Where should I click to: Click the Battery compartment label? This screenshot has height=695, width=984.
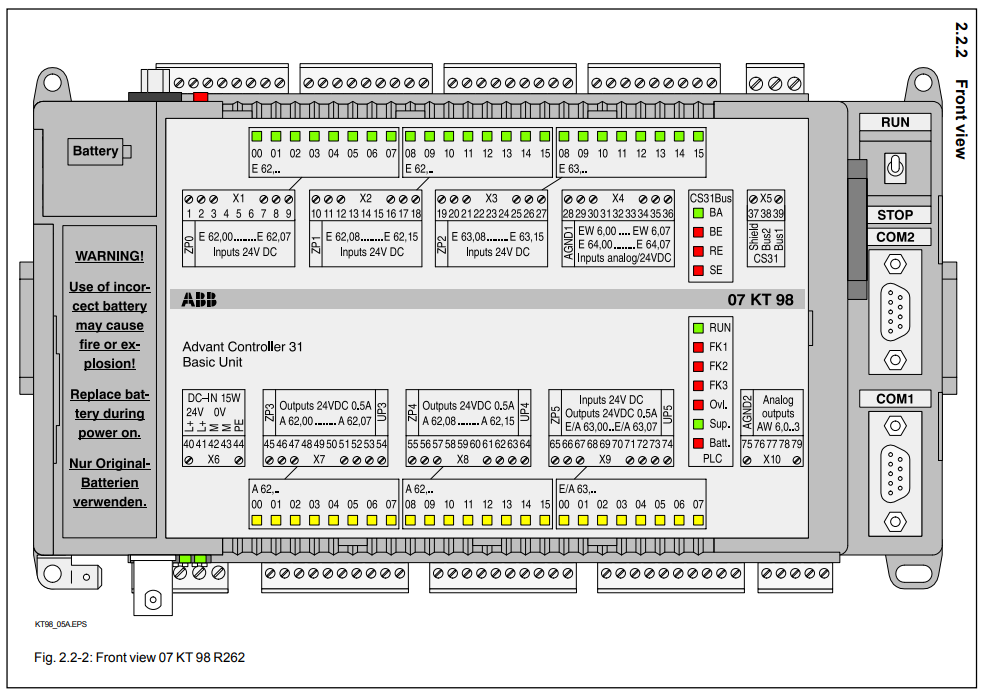tap(95, 152)
